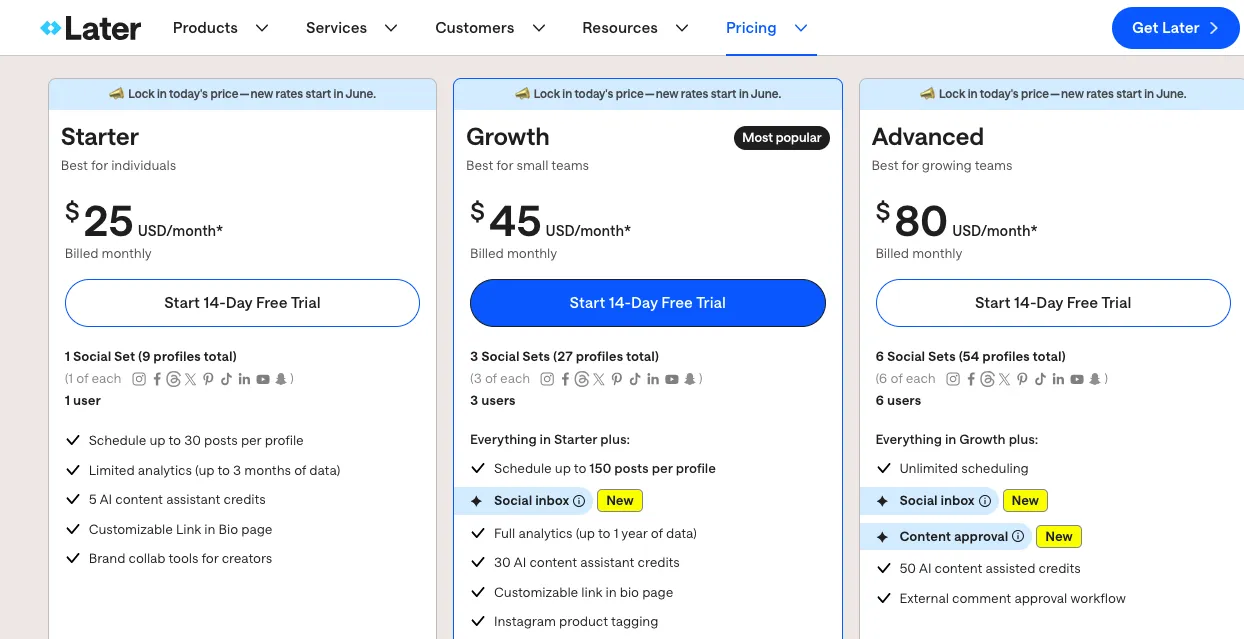Click the Most popular badge

pos(782,138)
